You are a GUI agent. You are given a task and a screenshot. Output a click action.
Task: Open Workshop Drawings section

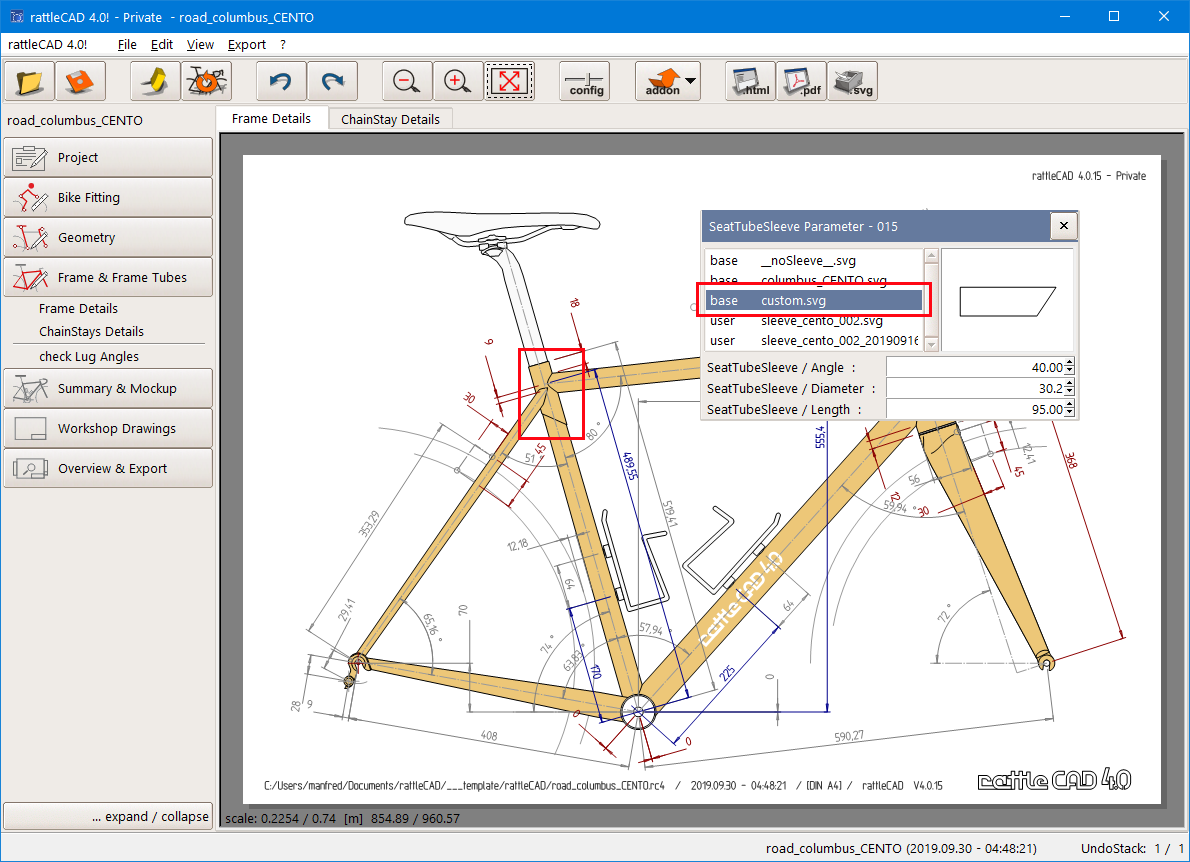pyautogui.click(x=109, y=429)
